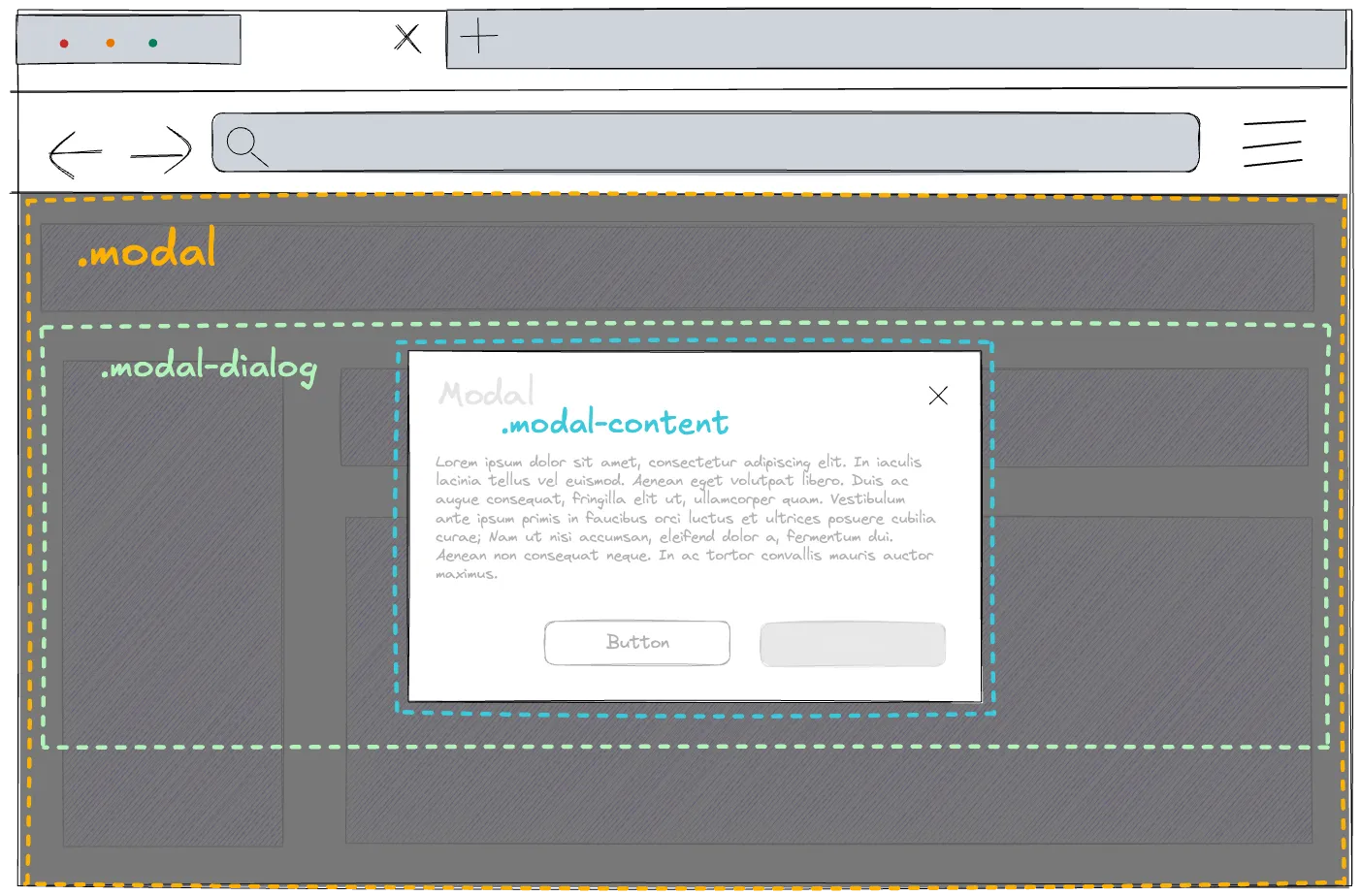The width and height of the screenshot is (1361, 896).
Task: Dismiss the modal with its X icon
Action: [x=938, y=396]
